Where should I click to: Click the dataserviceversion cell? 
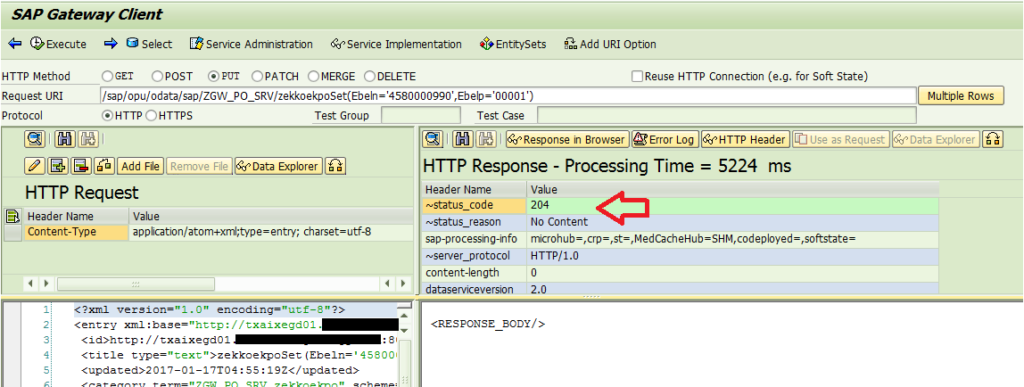[473, 289]
